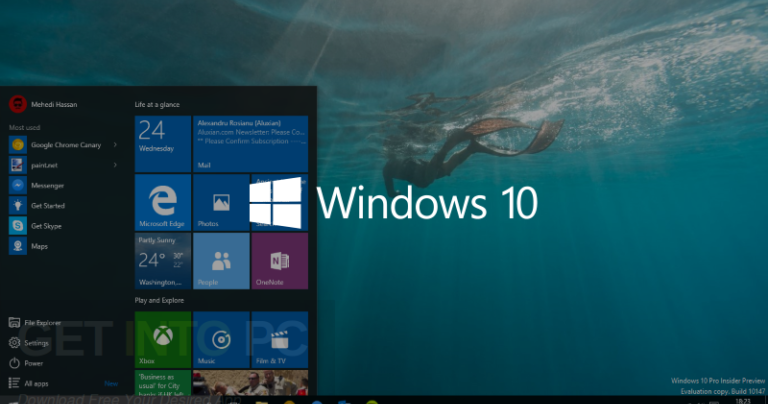Image resolution: width=768 pixels, height=404 pixels.
Task: Launch paint.net from Most used list
Action: pos(64,165)
